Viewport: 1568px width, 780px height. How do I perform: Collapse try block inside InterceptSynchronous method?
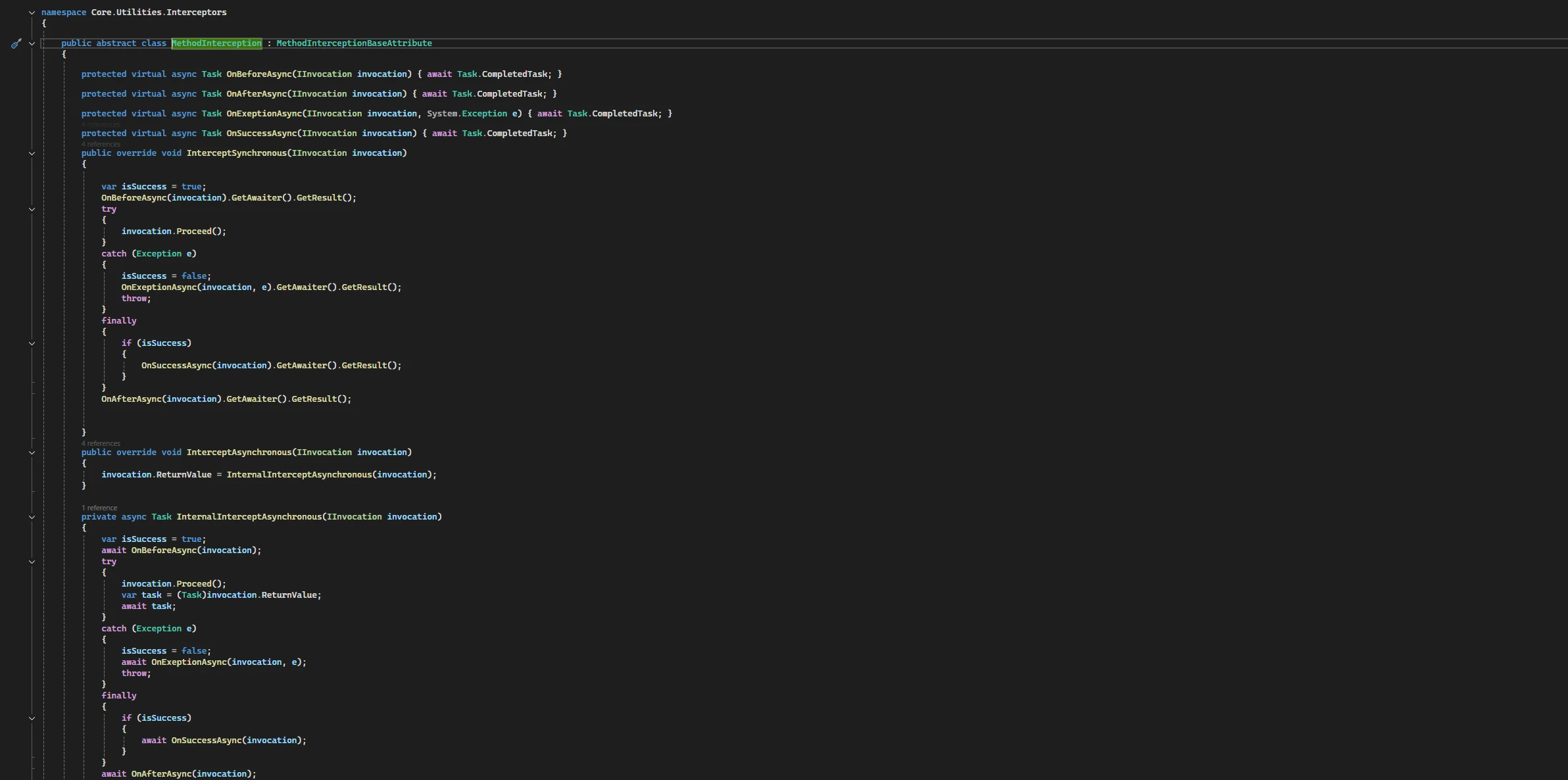click(x=32, y=209)
